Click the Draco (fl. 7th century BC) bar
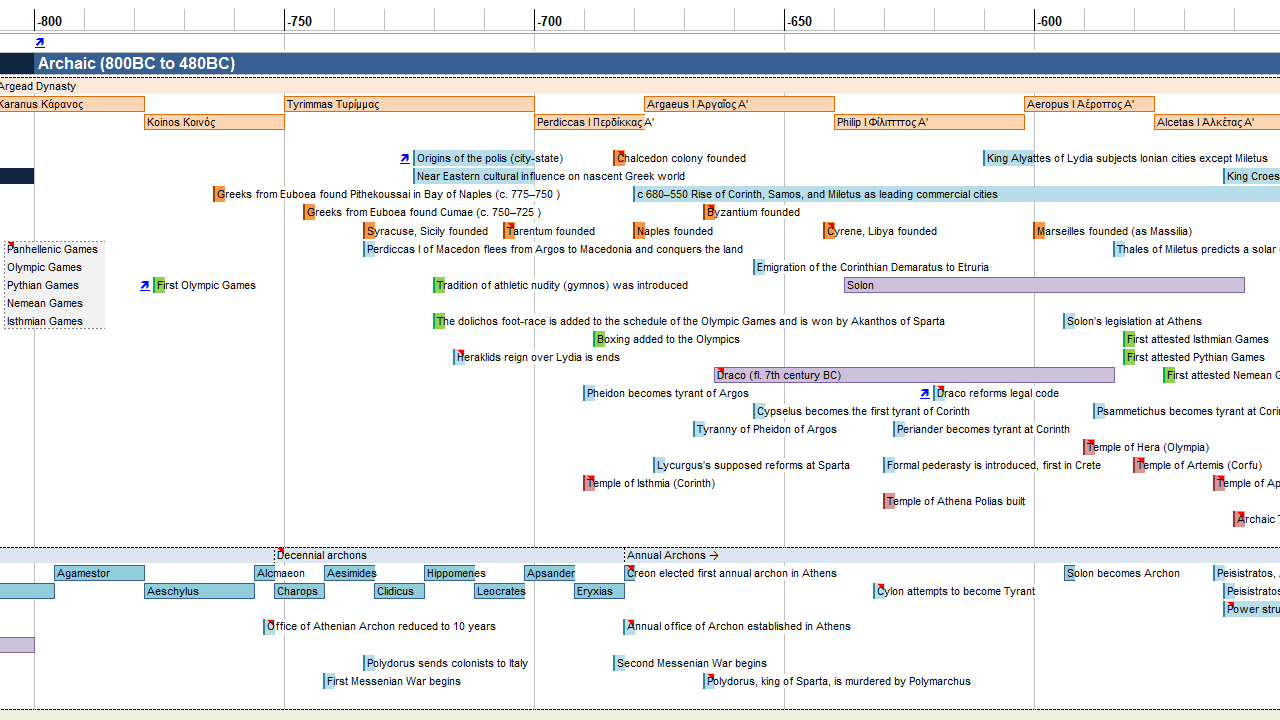1280x720 pixels. coord(913,376)
